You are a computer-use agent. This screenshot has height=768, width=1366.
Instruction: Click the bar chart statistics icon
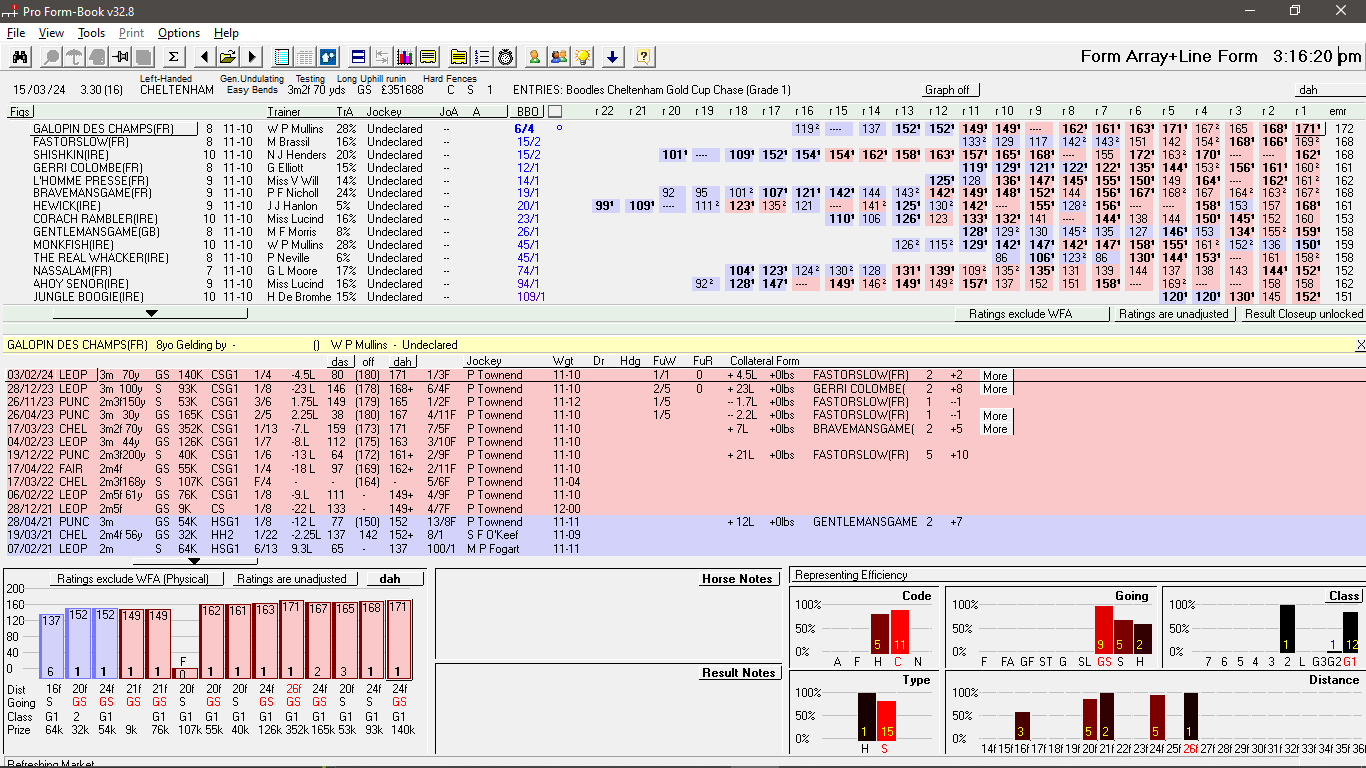coord(405,57)
